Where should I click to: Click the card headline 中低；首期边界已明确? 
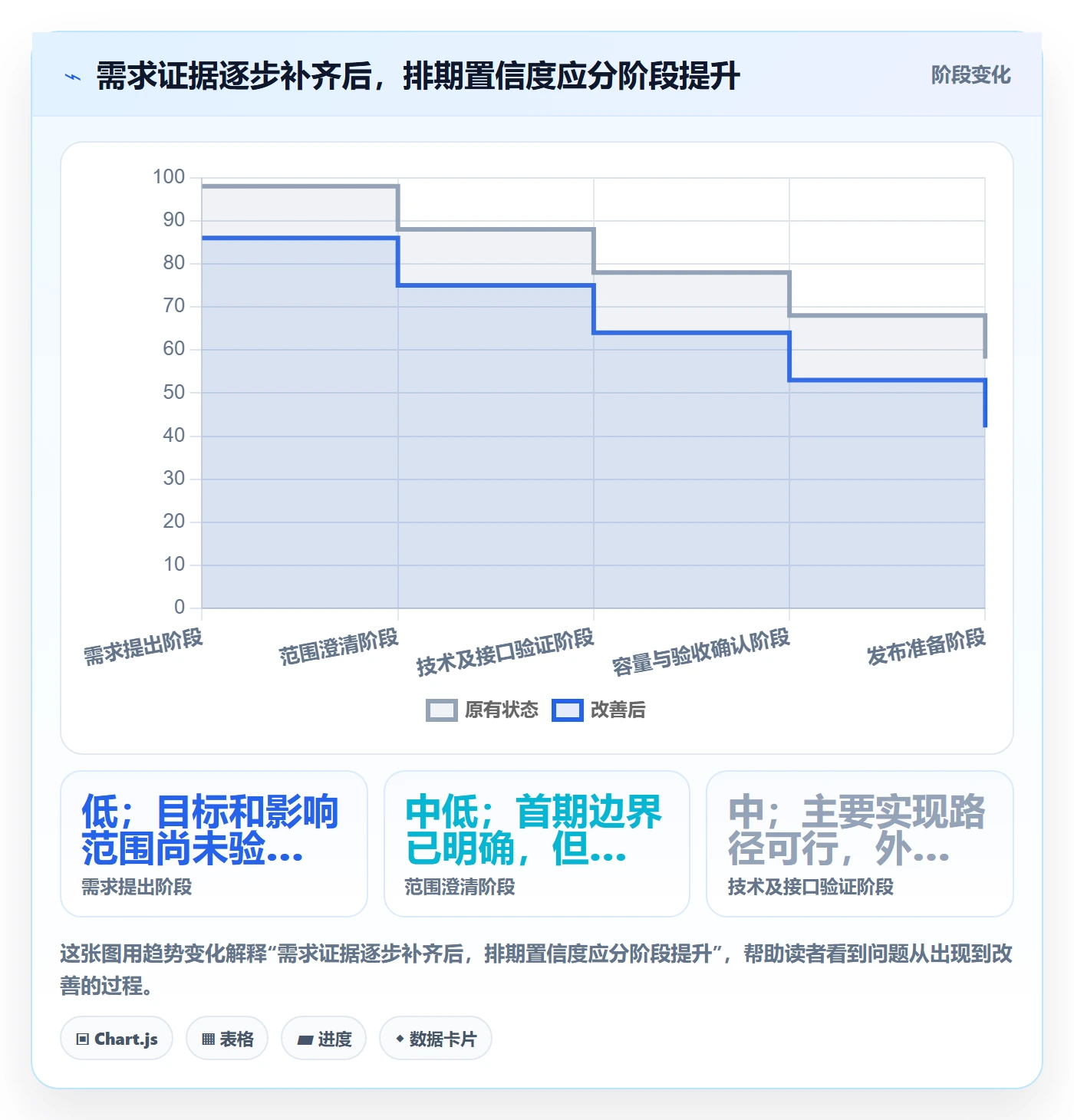coord(533,830)
